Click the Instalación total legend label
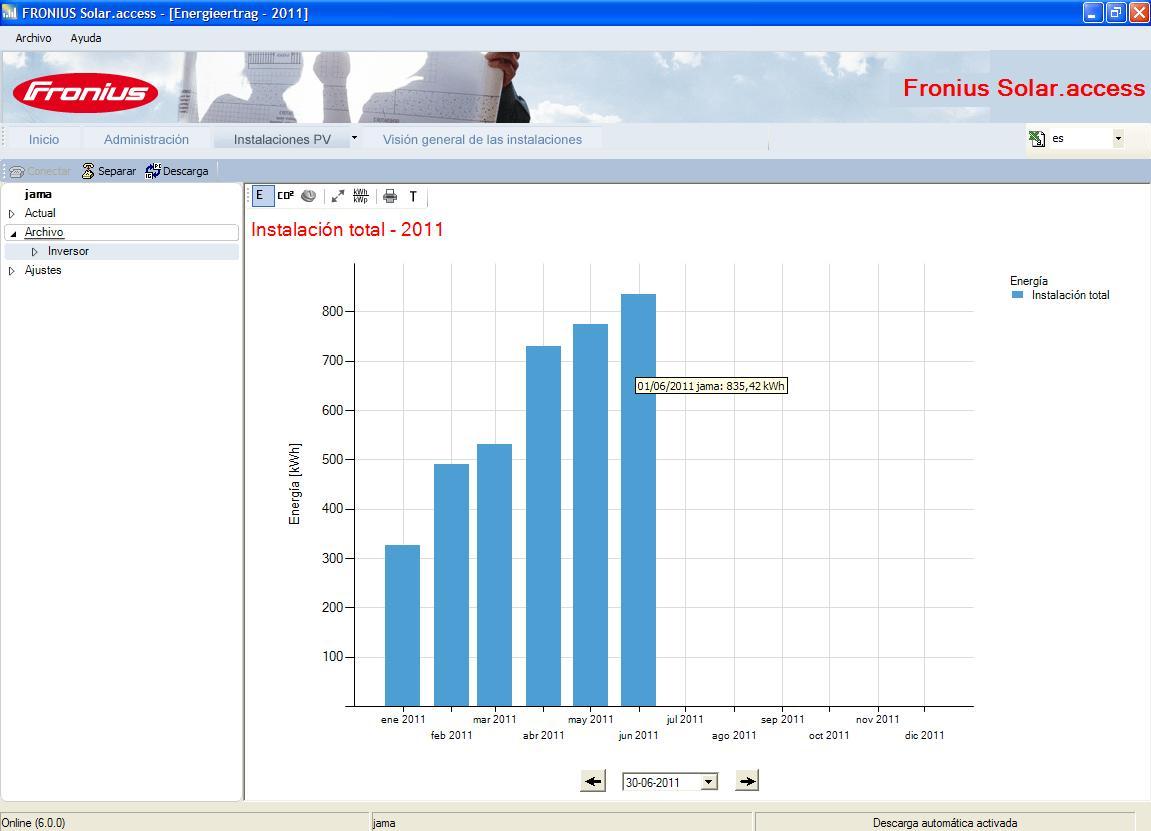 [1070, 295]
